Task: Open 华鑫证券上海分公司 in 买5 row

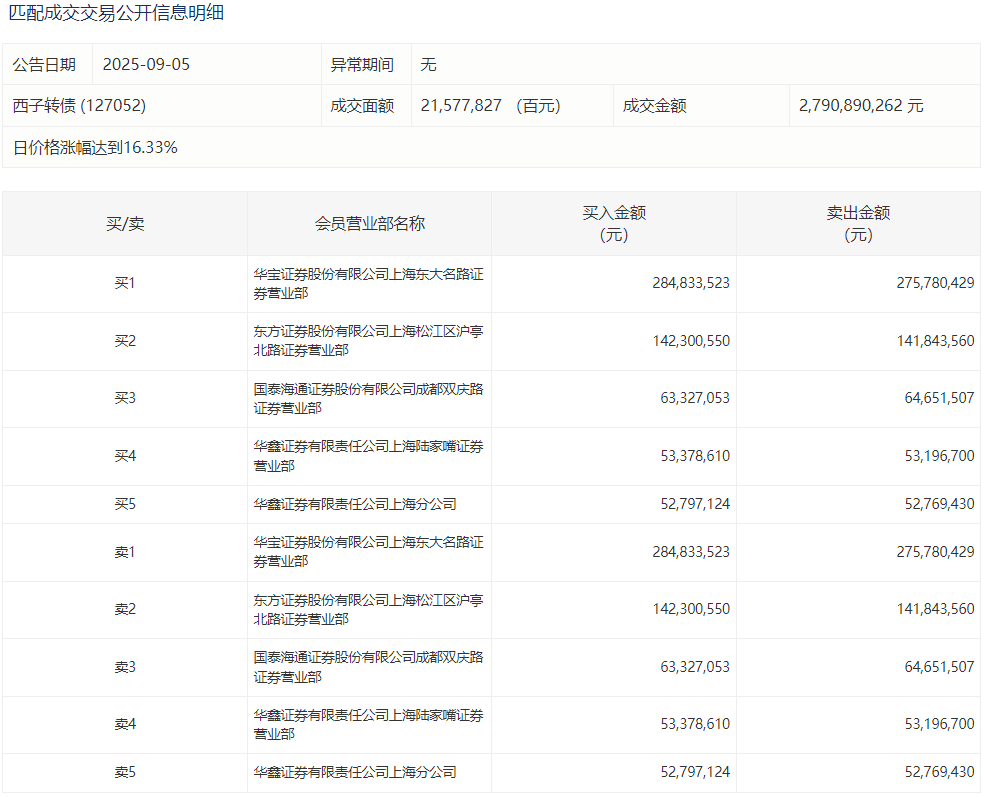Action: tap(355, 504)
